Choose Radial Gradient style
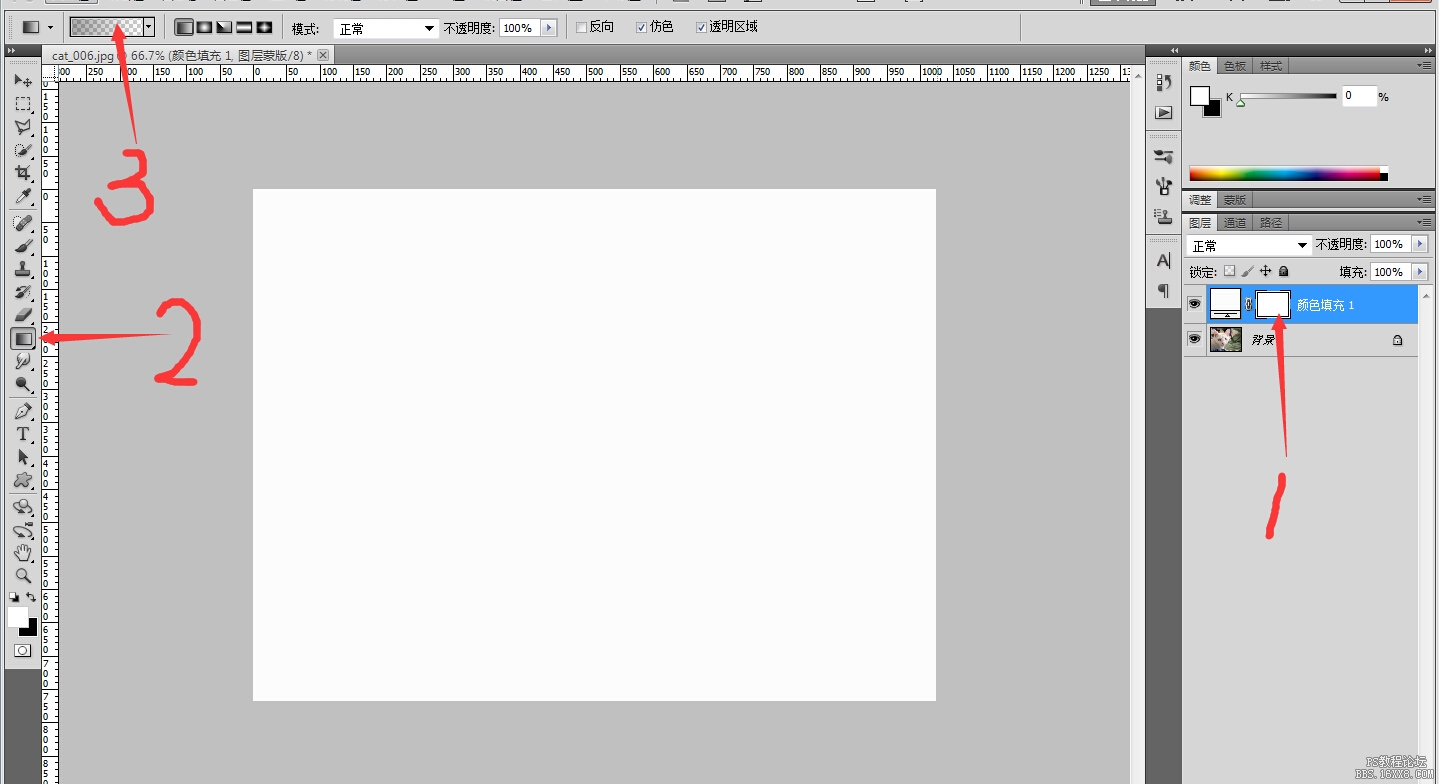The image size is (1439, 784). point(204,27)
